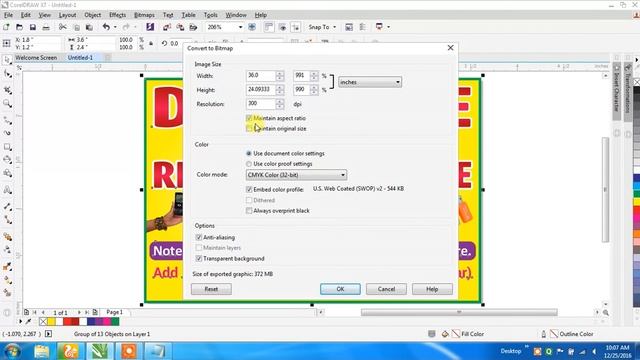
Task: Click the Width input field
Action: click(x=261, y=76)
